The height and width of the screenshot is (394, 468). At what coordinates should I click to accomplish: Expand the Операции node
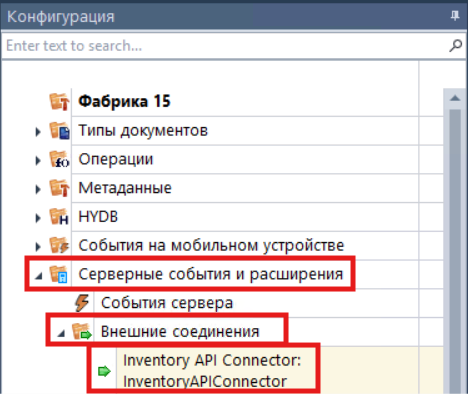click(x=38, y=161)
